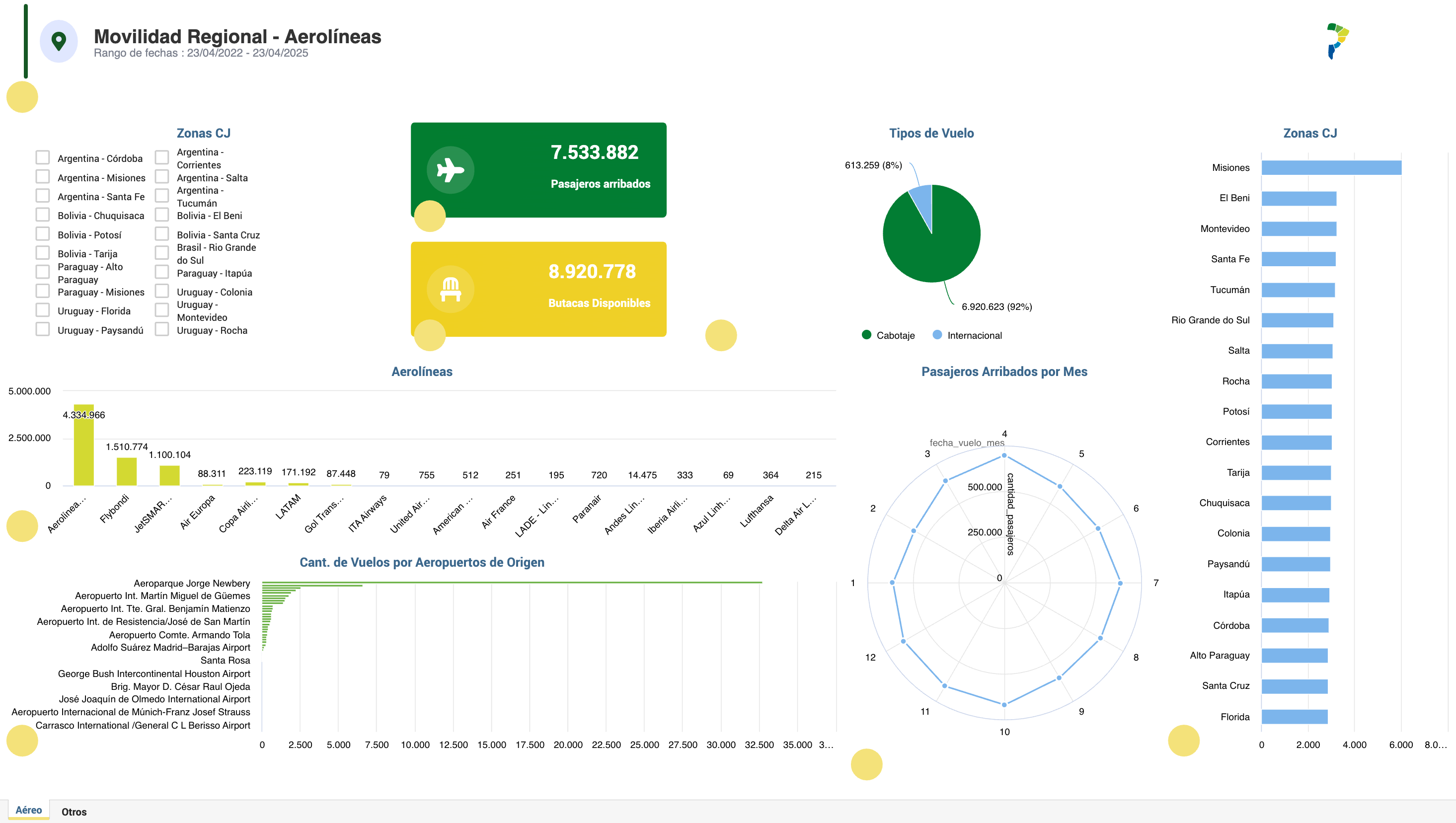Click the Flybondi bar in Aerolíneas chart

[127, 471]
